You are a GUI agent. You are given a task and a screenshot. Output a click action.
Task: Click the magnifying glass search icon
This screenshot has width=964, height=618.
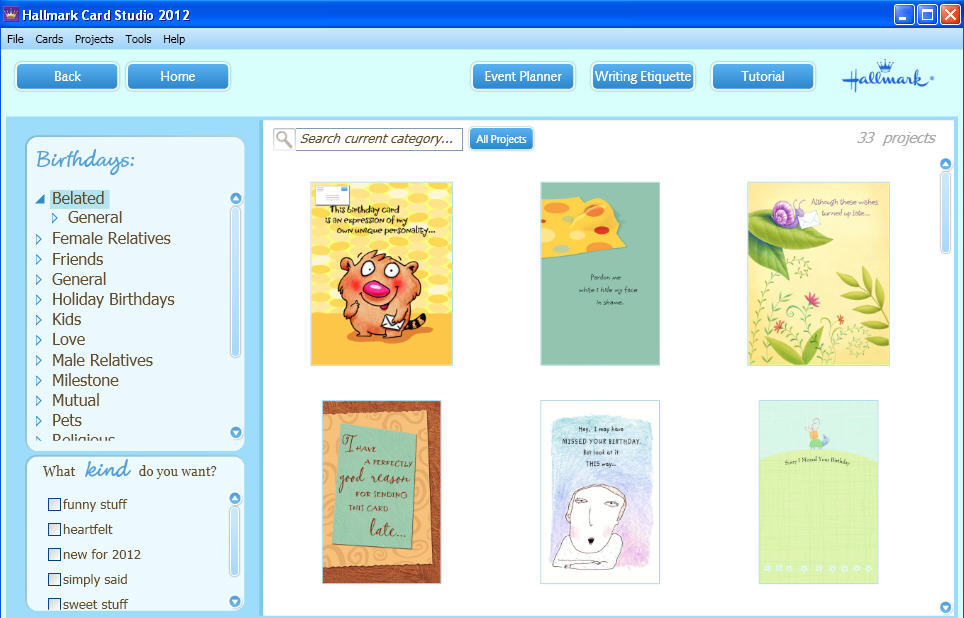pyautogui.click(x=284, y=139)
